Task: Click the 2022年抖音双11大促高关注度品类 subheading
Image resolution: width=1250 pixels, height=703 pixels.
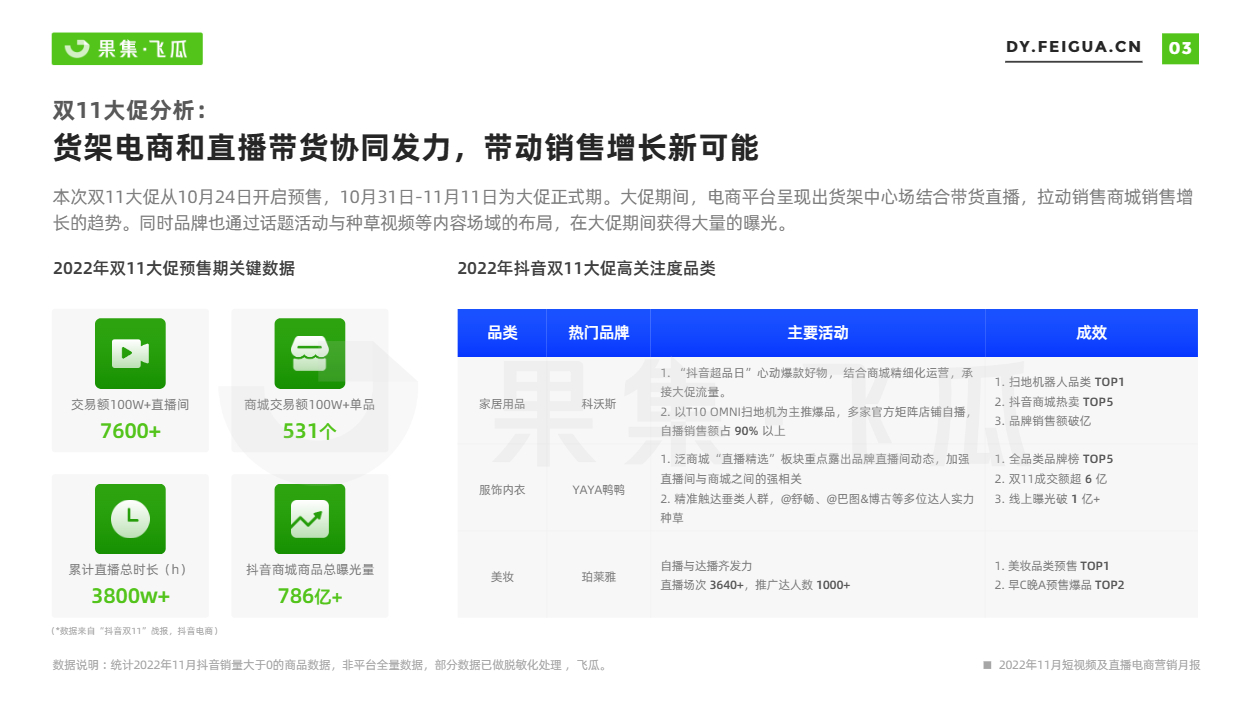Action: click(586, 268)
